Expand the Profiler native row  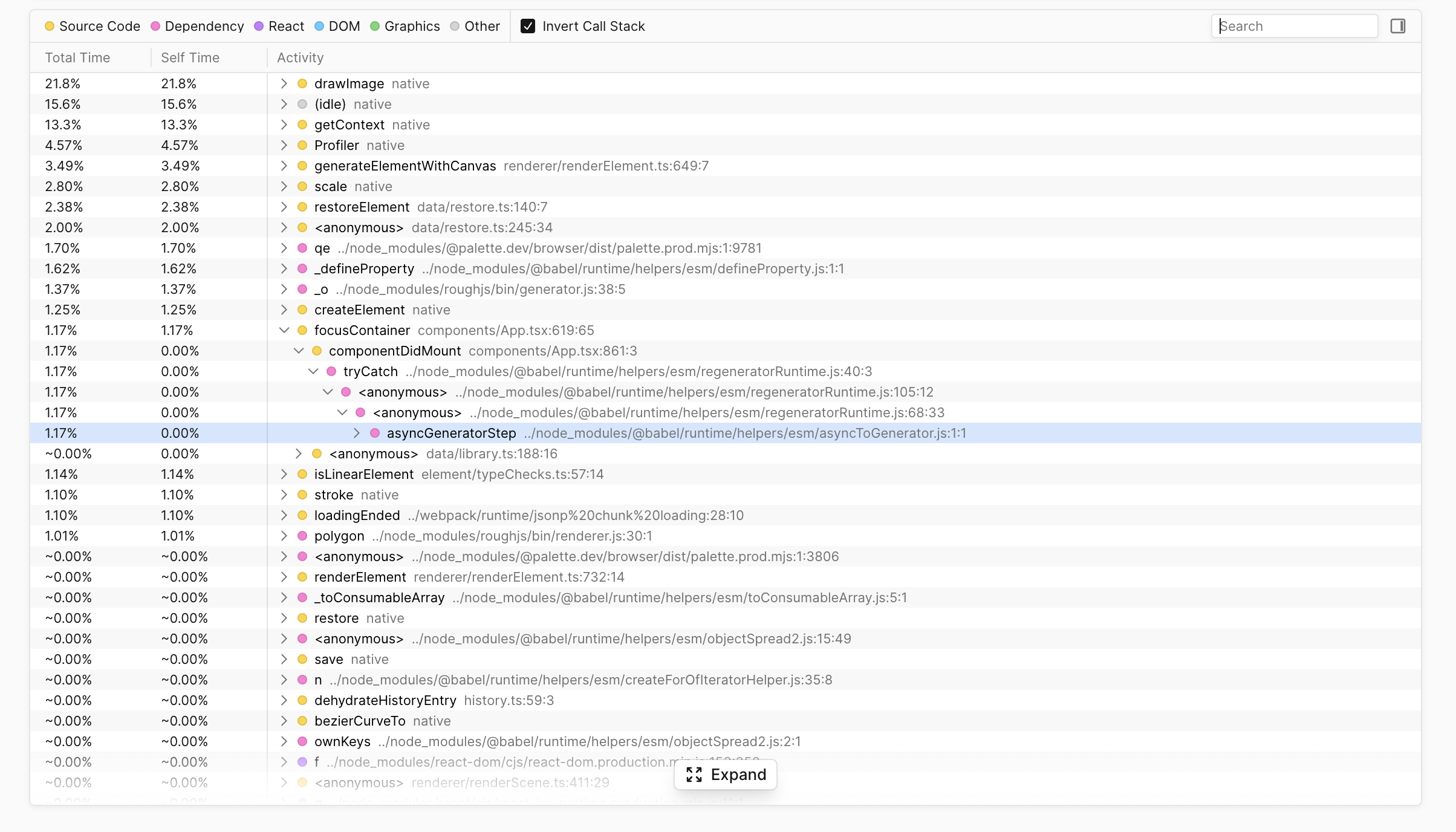click(x=284, y=145)
